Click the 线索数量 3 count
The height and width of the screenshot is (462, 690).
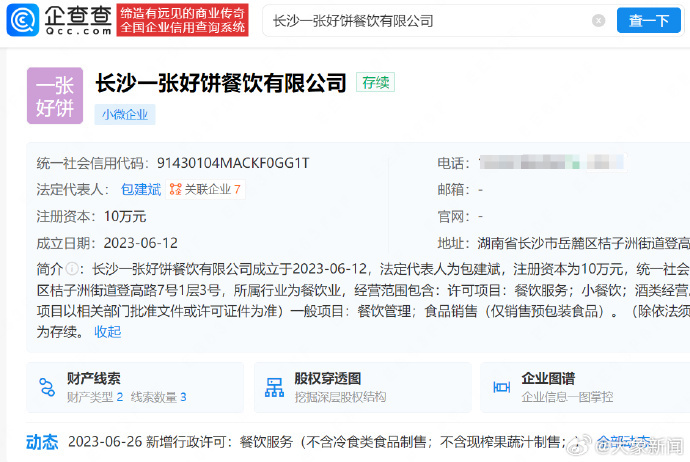(158, 397)
